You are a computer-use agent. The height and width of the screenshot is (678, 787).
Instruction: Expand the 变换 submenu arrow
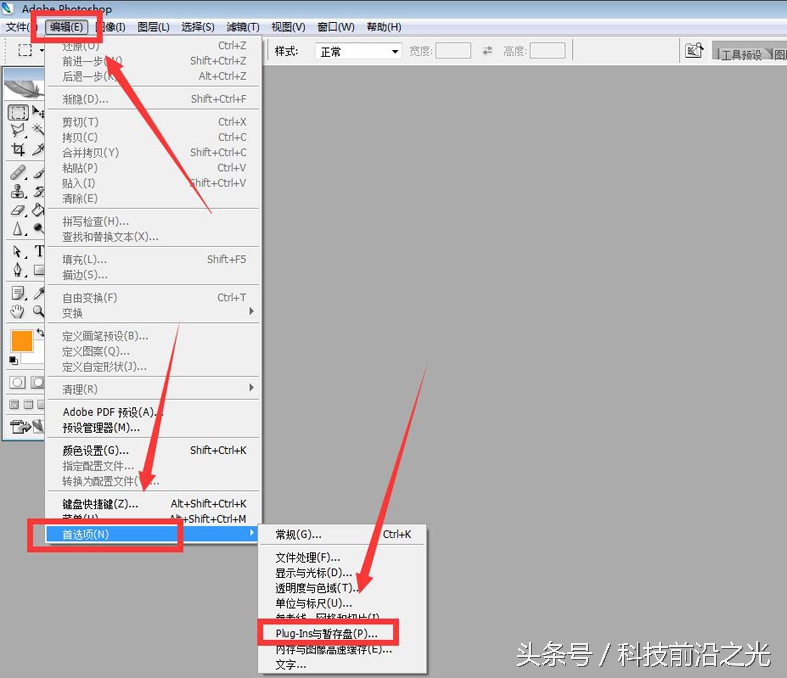tap(251, 312)
